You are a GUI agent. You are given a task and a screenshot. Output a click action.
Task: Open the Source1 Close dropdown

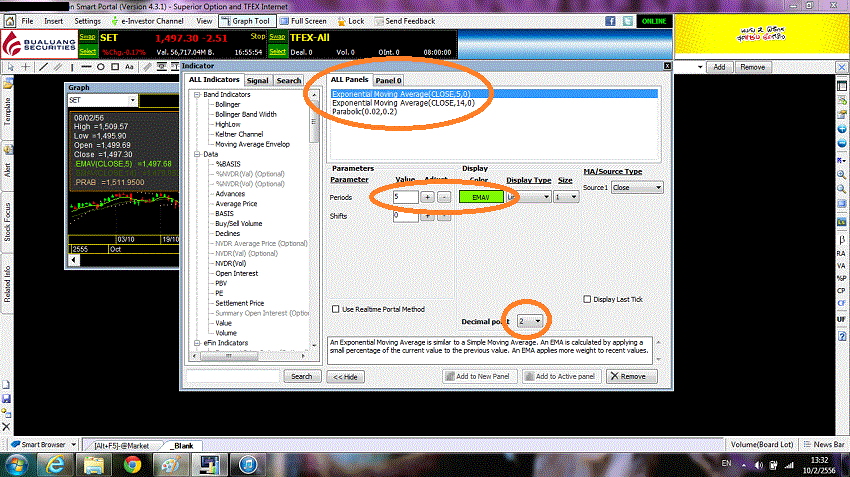coord(637,188)
